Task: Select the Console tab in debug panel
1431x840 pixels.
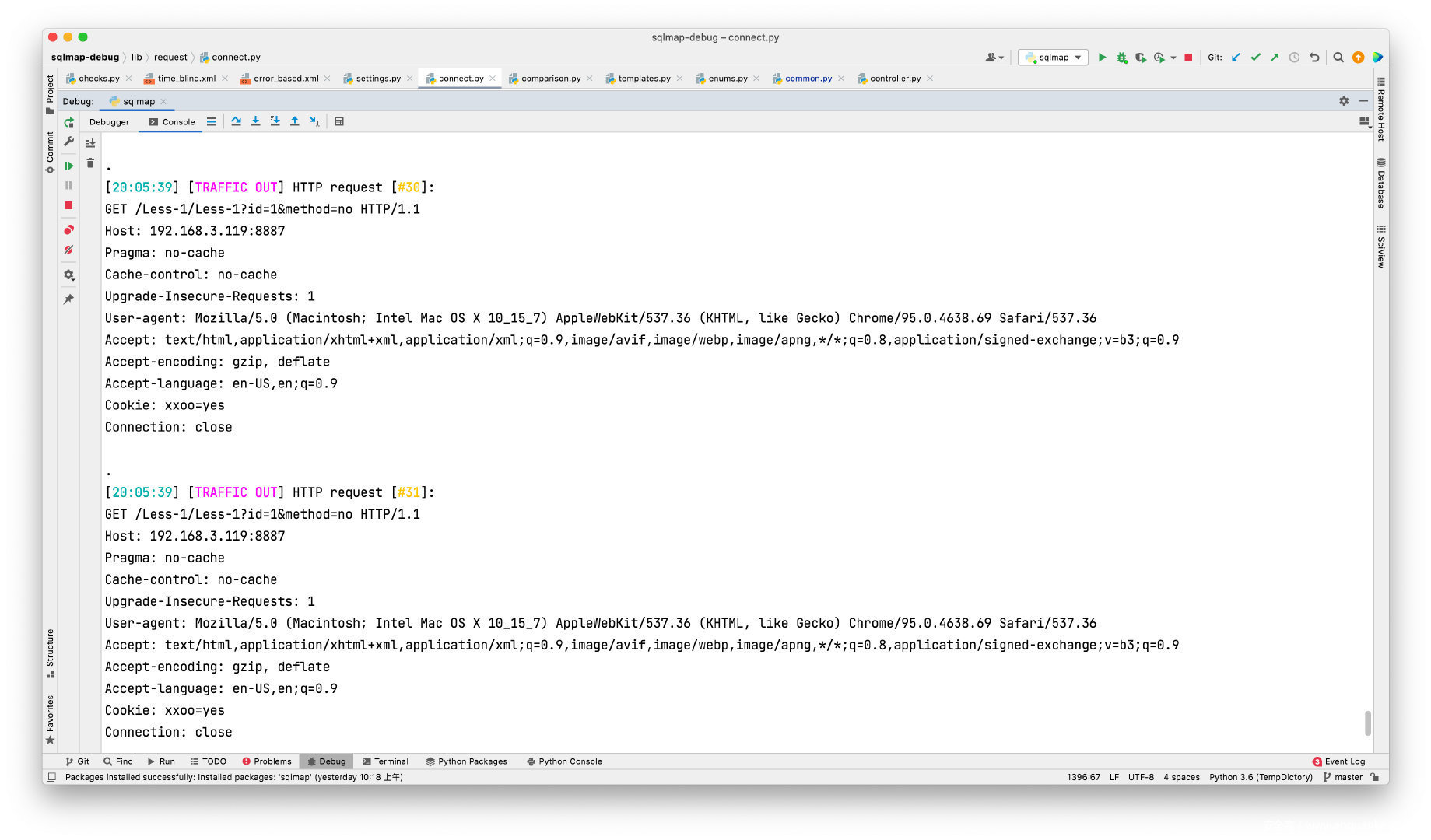Action: [x=171, y=122]
